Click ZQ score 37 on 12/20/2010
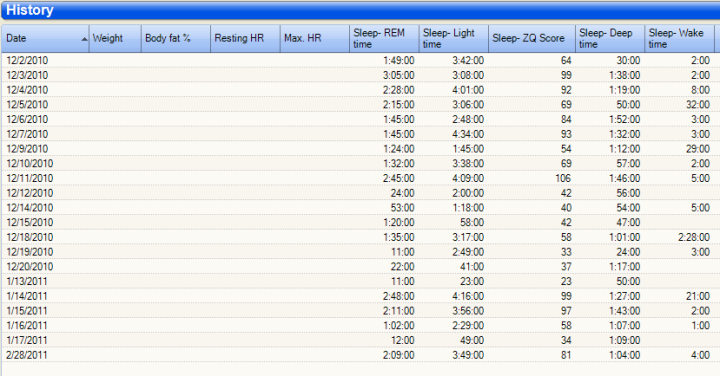Viewport: 720px width, 376px height. (x=566, y=266)
